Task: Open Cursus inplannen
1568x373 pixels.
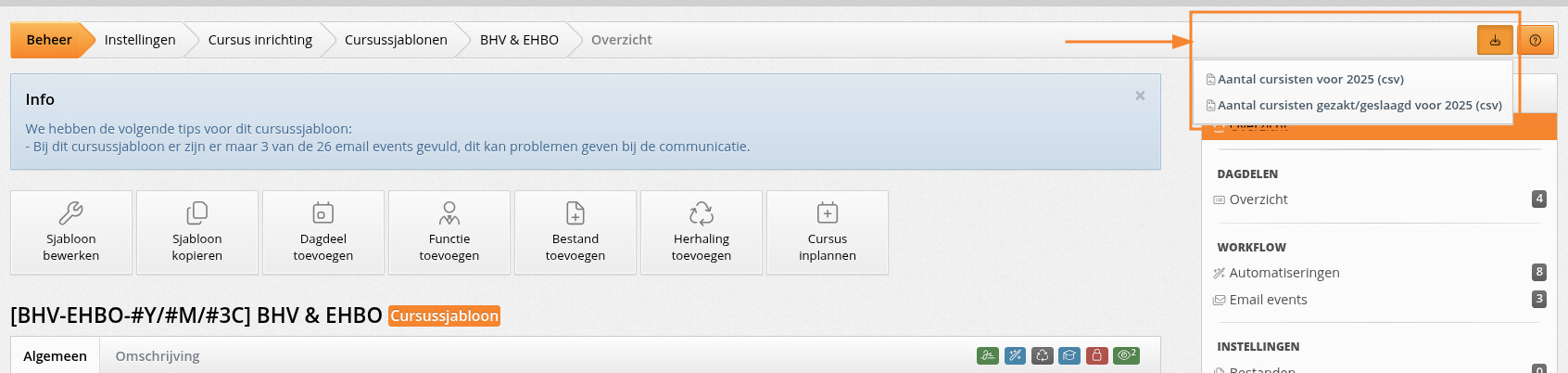Action: click(x=828, y=232)
